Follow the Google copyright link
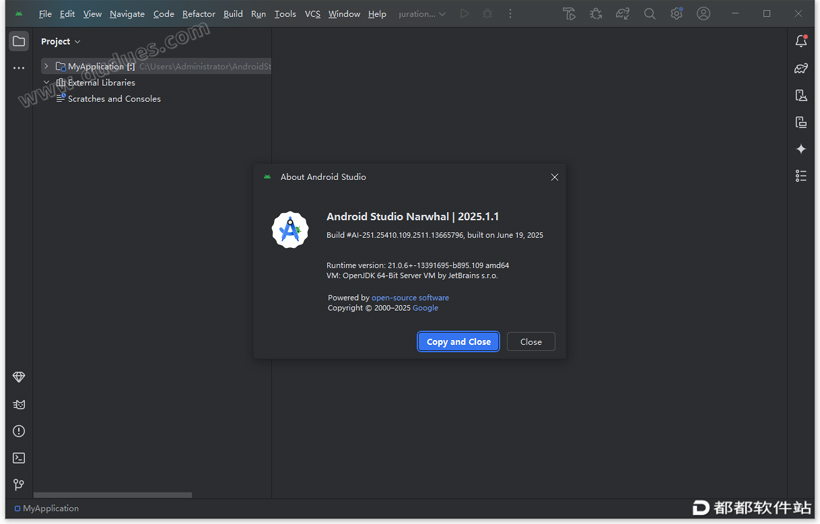This screenshot has height=524, width=820. (425, 308)
